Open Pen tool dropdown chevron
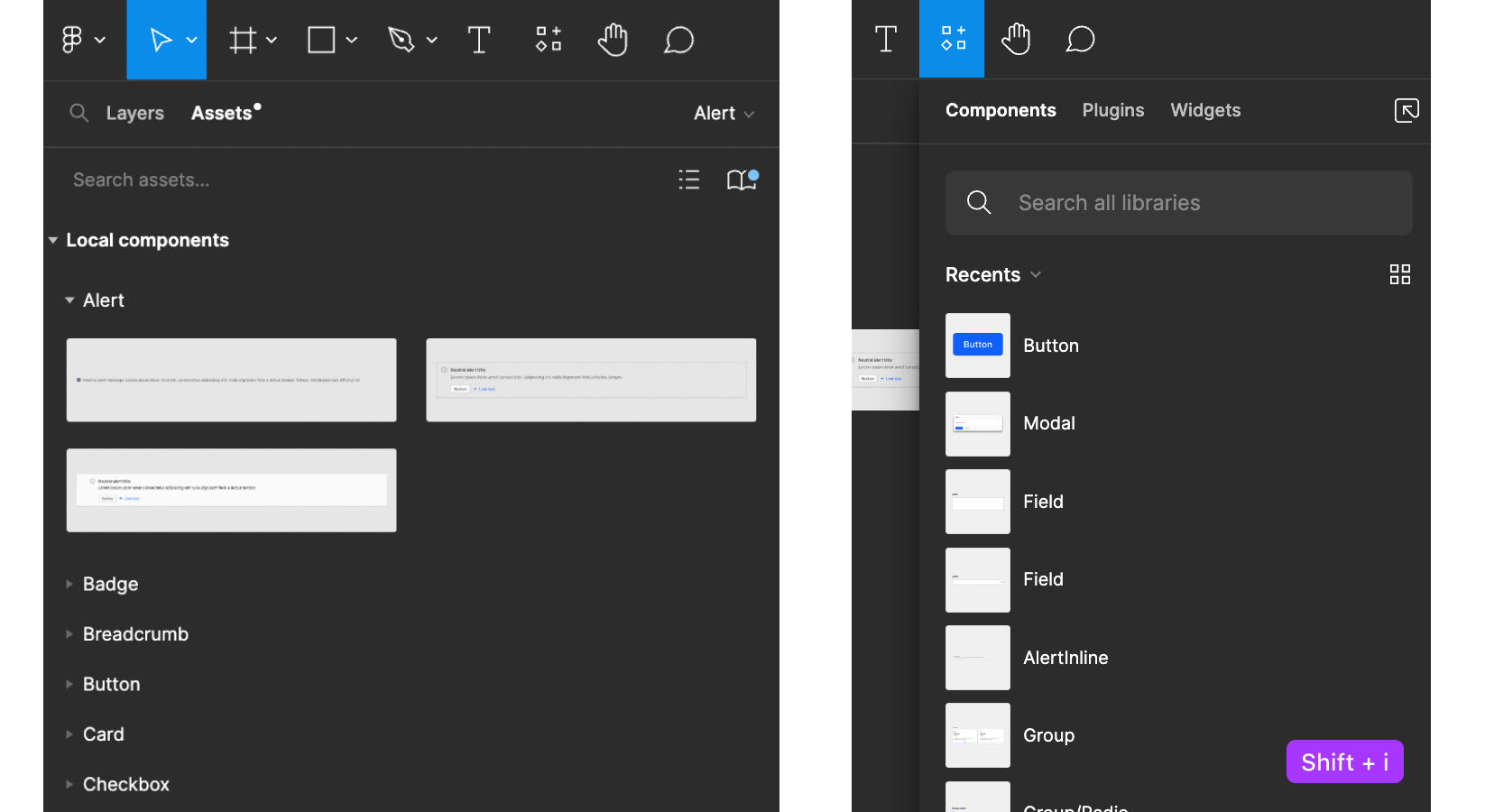1485x812 pixels. pos(432,40)
